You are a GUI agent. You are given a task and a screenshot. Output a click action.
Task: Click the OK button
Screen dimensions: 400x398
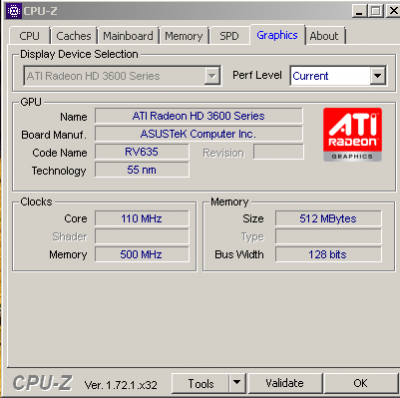[x=360, y=383]
